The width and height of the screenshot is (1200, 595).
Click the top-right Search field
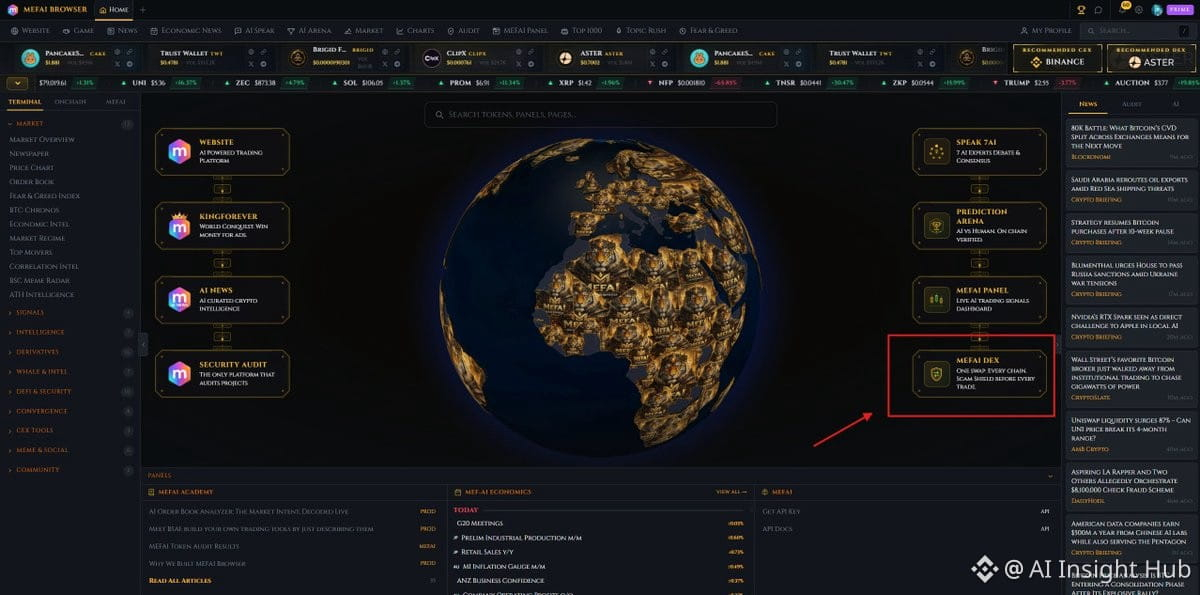1137,31
